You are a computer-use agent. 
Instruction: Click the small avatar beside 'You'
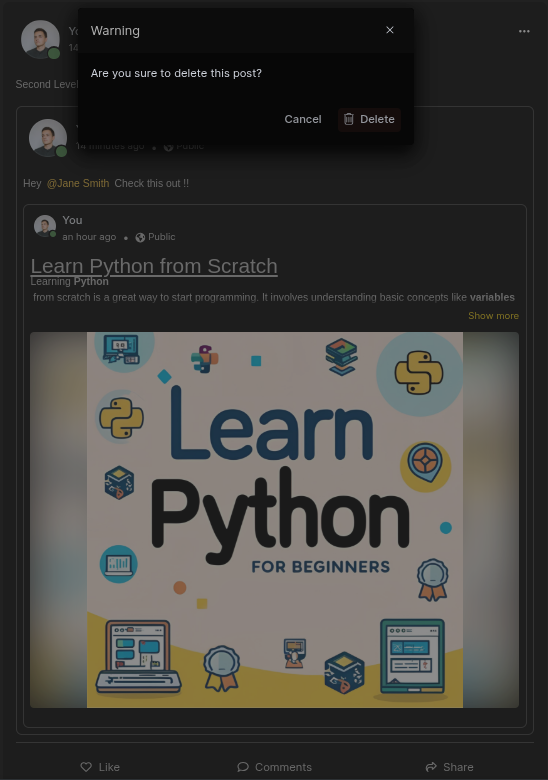point(45,226)
